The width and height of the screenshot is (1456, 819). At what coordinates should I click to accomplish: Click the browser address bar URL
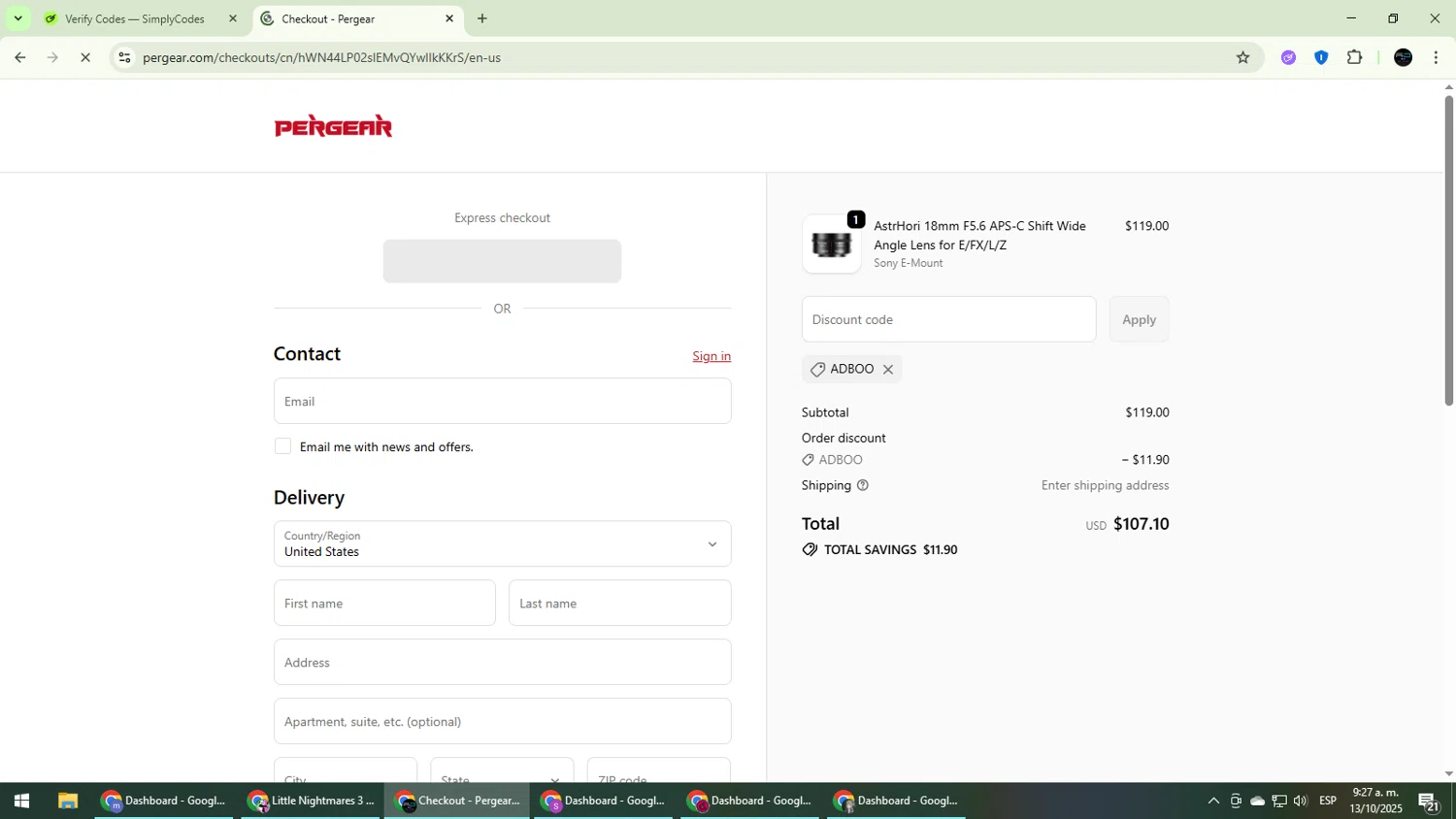(x=321, y=57)
